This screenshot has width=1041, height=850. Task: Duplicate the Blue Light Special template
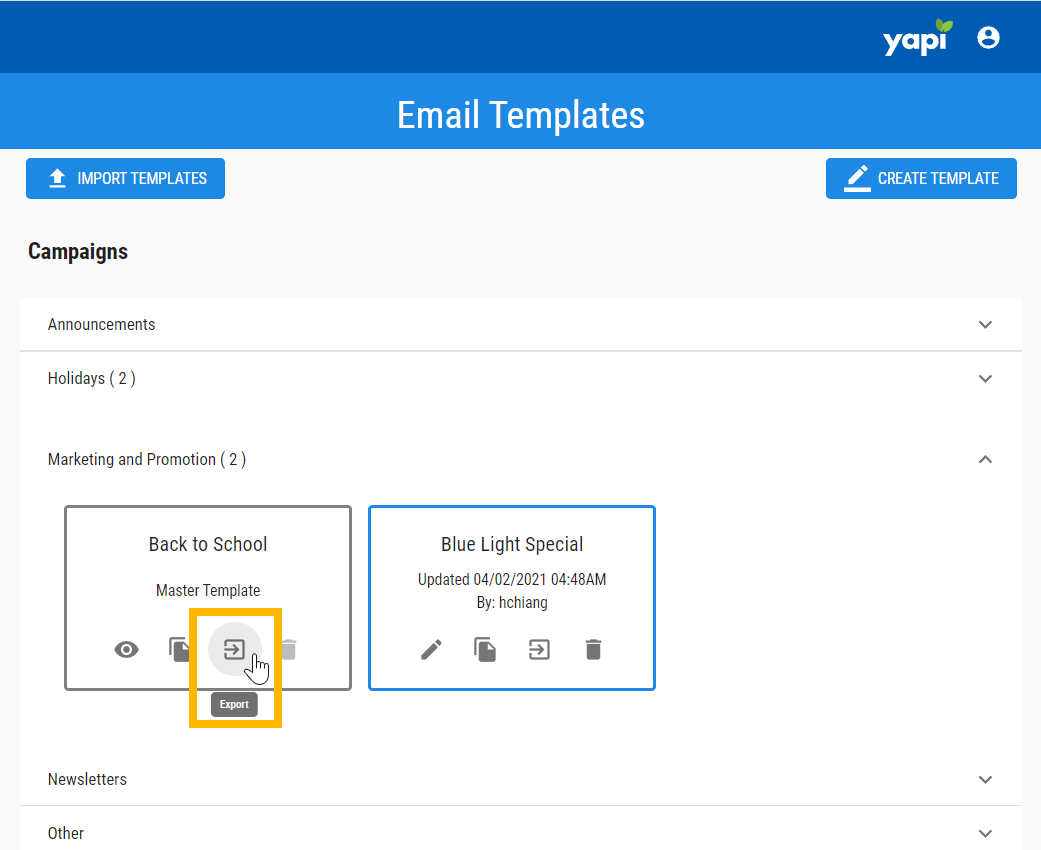[485, 649]
